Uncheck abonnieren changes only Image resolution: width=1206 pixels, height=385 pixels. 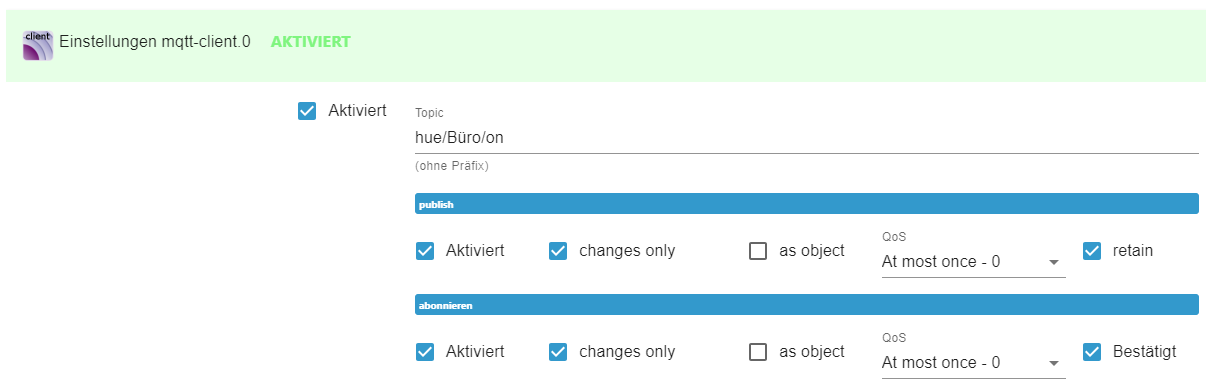click(558, 352)
